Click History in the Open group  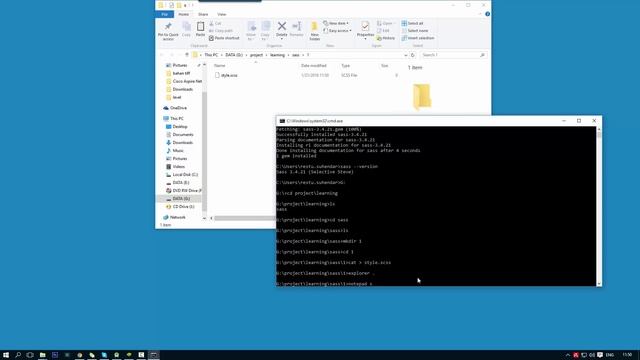click(x=386, y=38)
